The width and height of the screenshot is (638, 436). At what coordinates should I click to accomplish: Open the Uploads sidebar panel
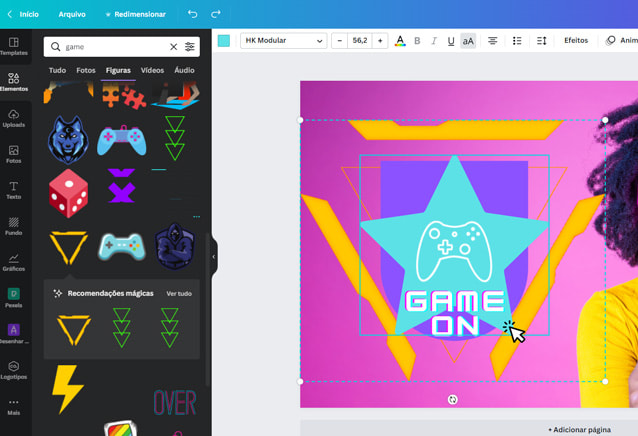(x=14, y=119)
